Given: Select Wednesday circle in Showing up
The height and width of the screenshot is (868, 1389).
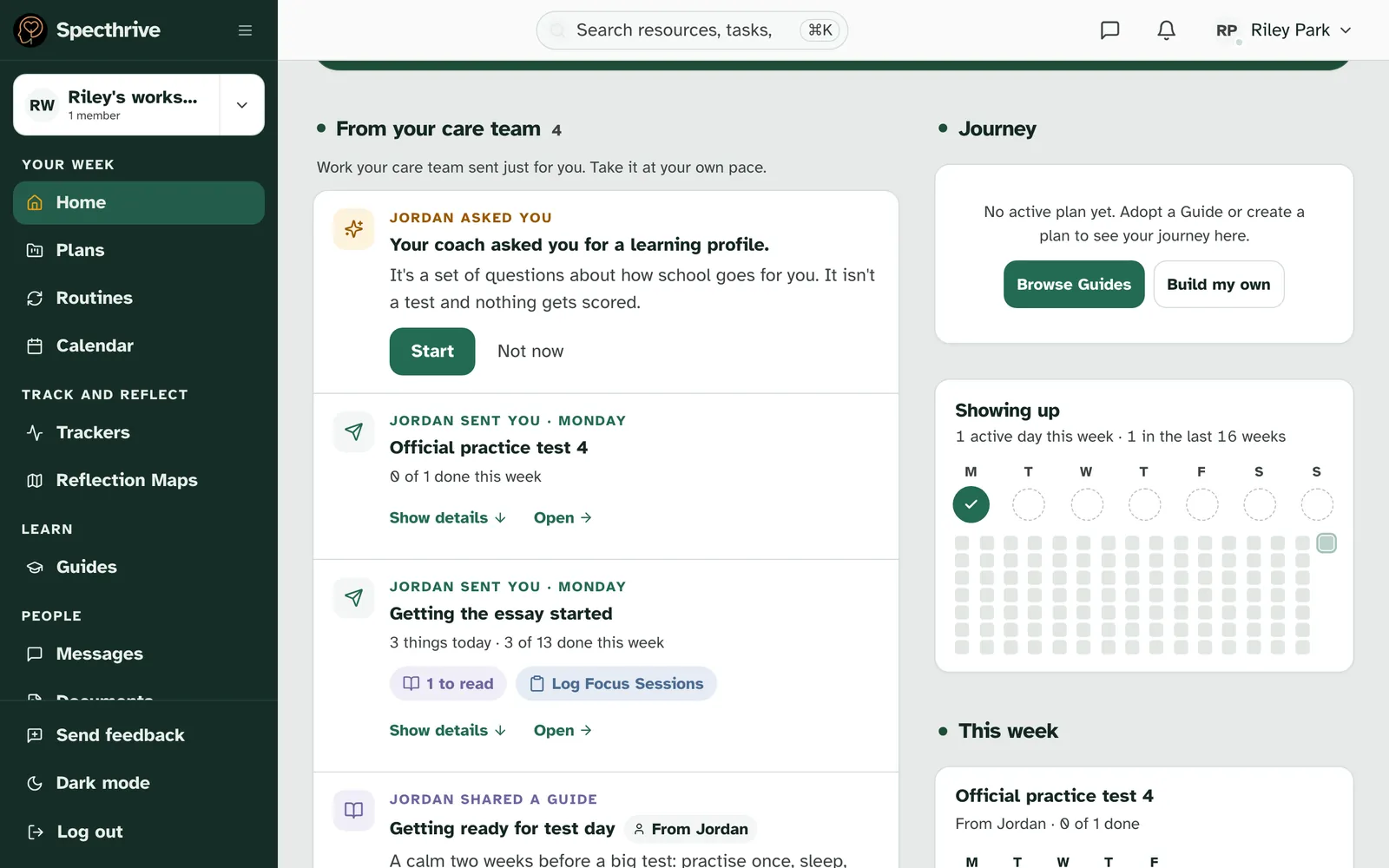Looking at the screenshot, I should point(1086,504).
